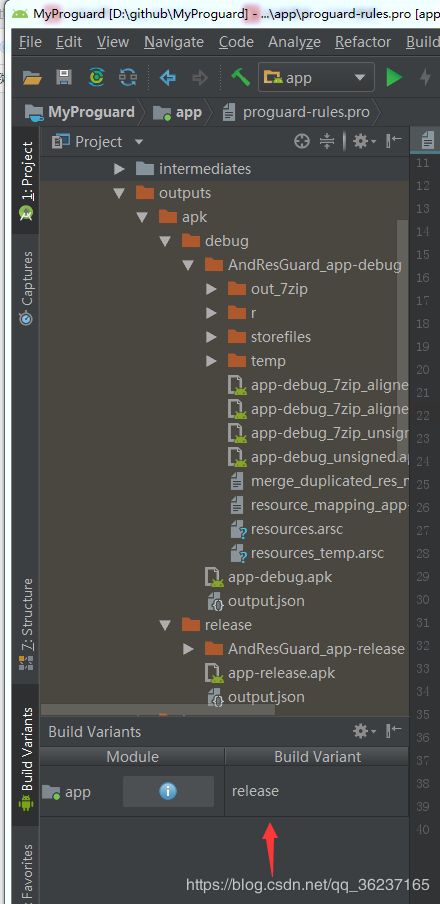Select app-debug_7zip_unsigned apk file
The height and width of the screenshot is (904, 440).
coord(319,433)
